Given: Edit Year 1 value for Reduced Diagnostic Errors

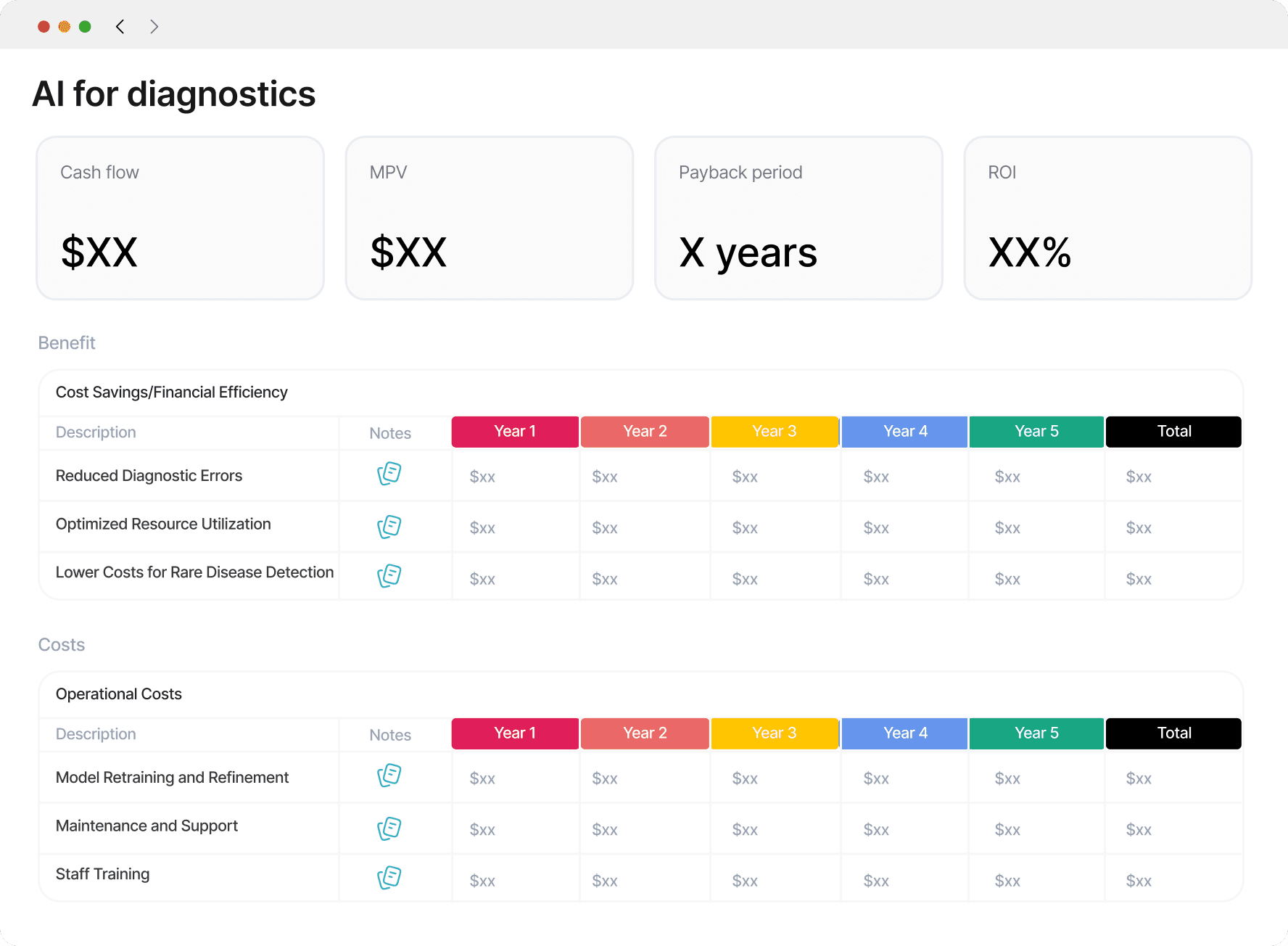Looking at the screenshot, I should tap(483, 477).
